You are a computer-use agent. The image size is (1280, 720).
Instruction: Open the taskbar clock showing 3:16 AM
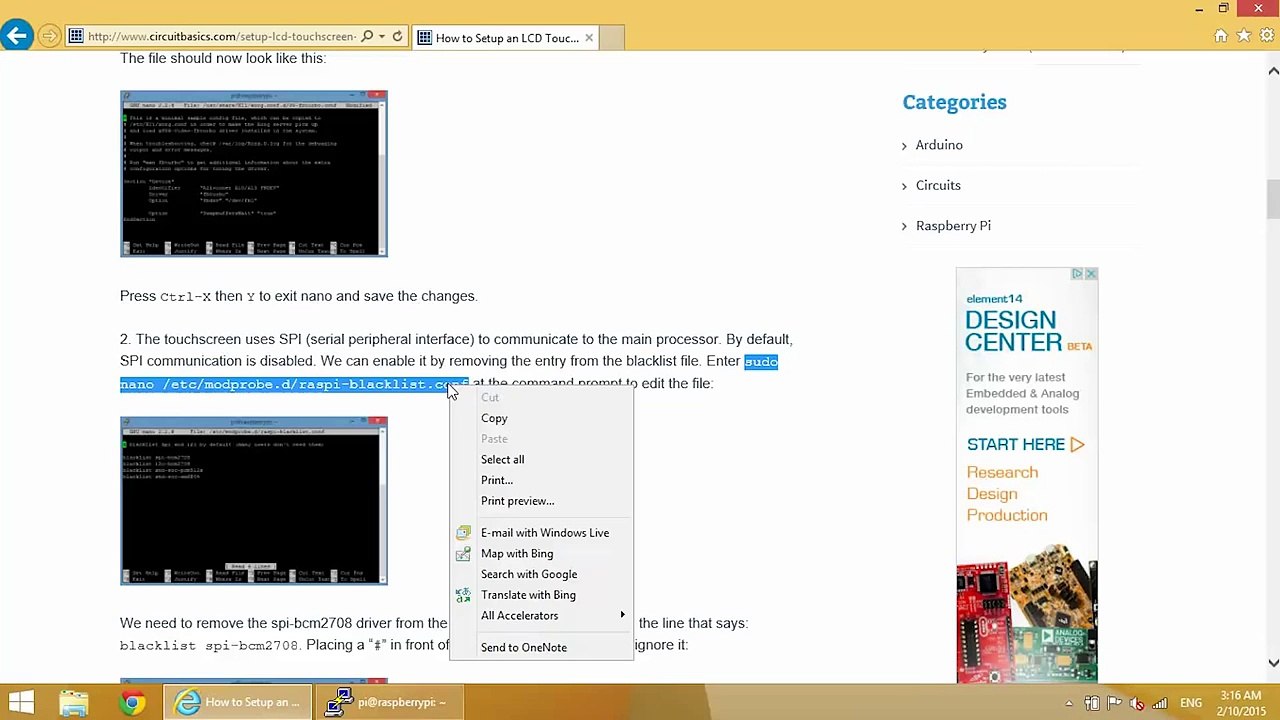pos(1240,703)
